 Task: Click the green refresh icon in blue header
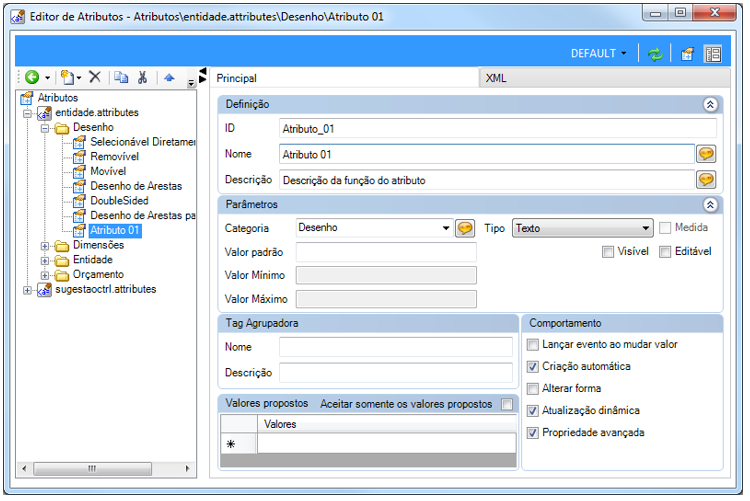point(655,54)
